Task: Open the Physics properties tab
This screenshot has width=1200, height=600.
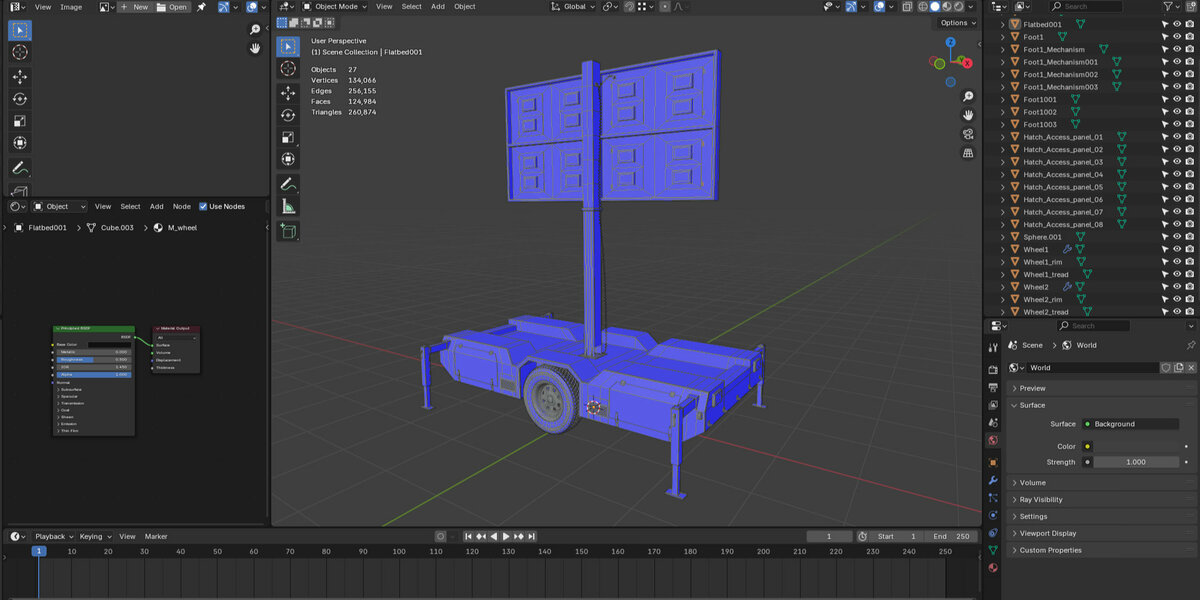Action: pyautogui.click(x=993, y=515)
